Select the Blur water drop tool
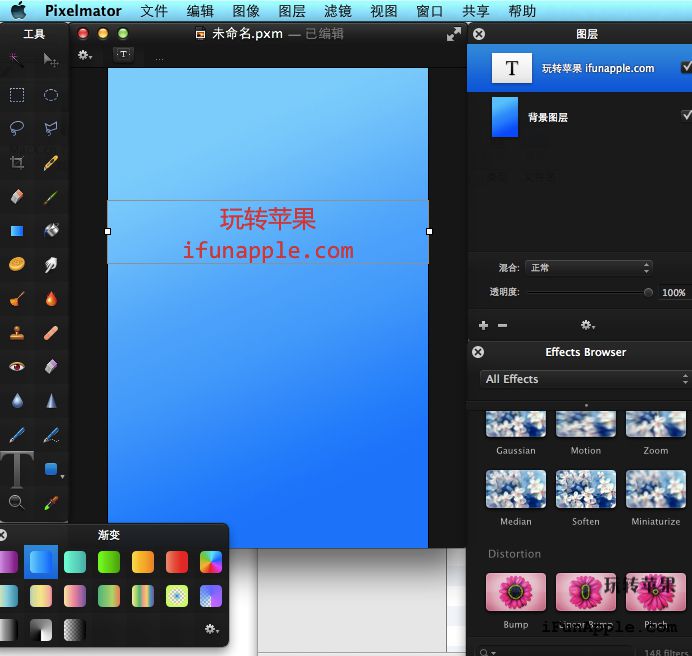The width and height of the screenshot is (692, 656). [x=17, y=400]
